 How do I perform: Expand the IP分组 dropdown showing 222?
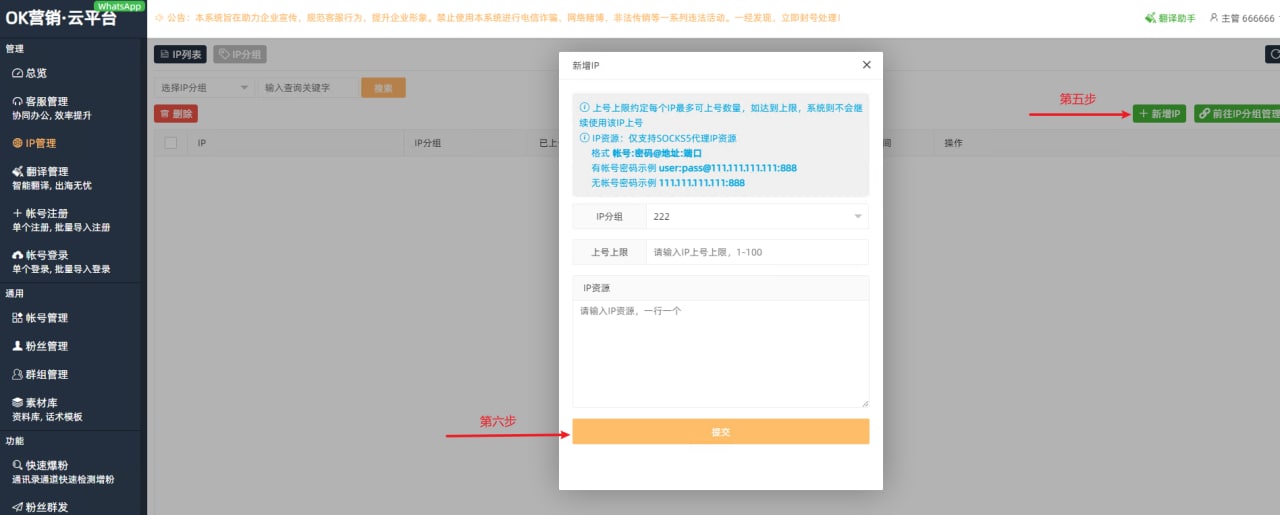757,216
